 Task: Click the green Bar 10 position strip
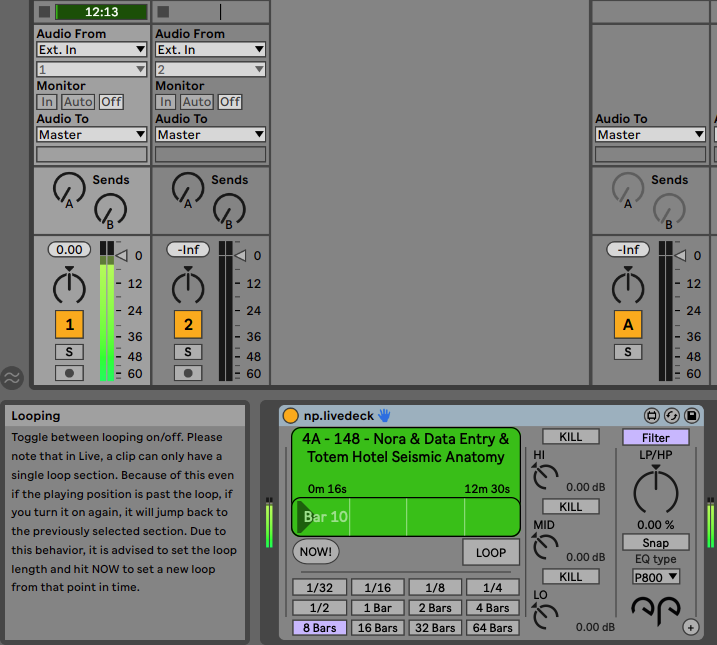[406, 517]
